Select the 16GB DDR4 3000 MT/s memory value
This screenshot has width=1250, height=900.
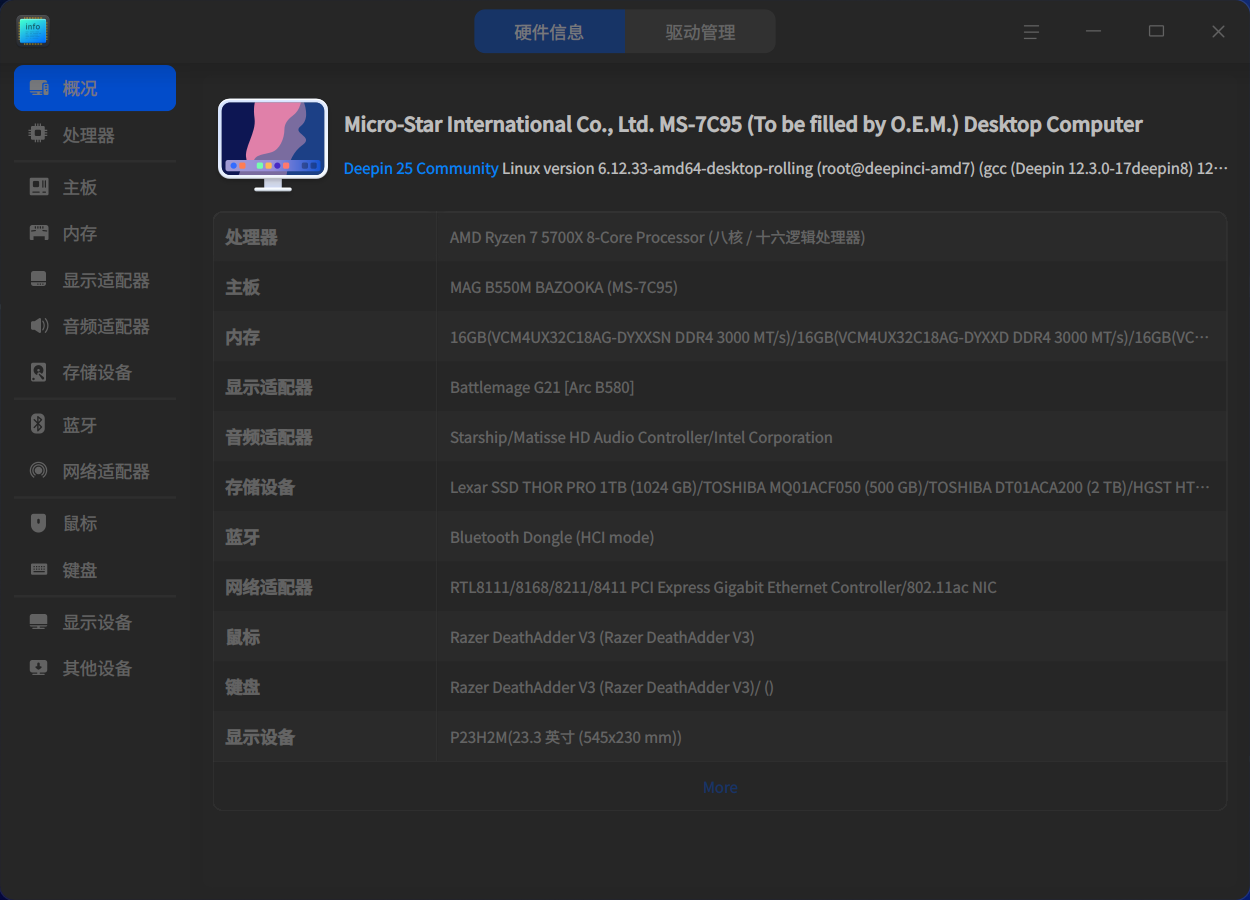(x=829, y=338)
